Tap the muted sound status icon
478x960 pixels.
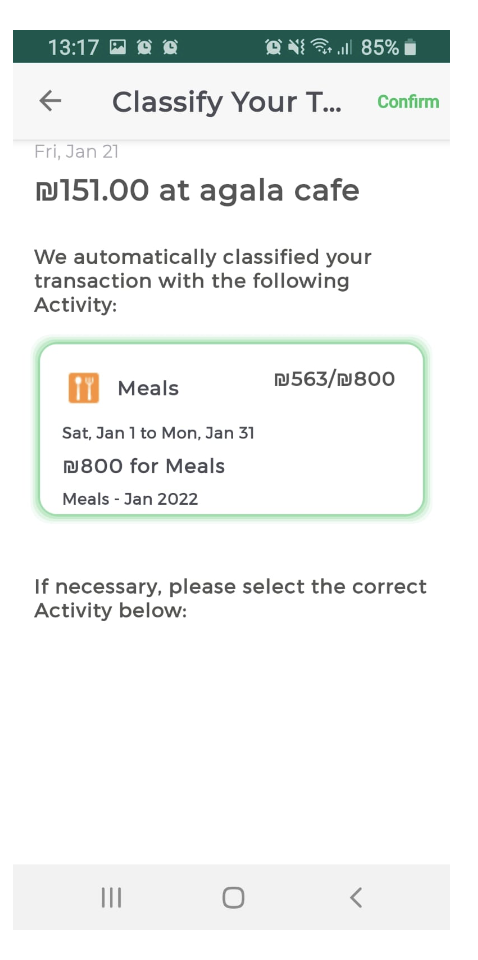pyautogui.click(x=296, y=47)
